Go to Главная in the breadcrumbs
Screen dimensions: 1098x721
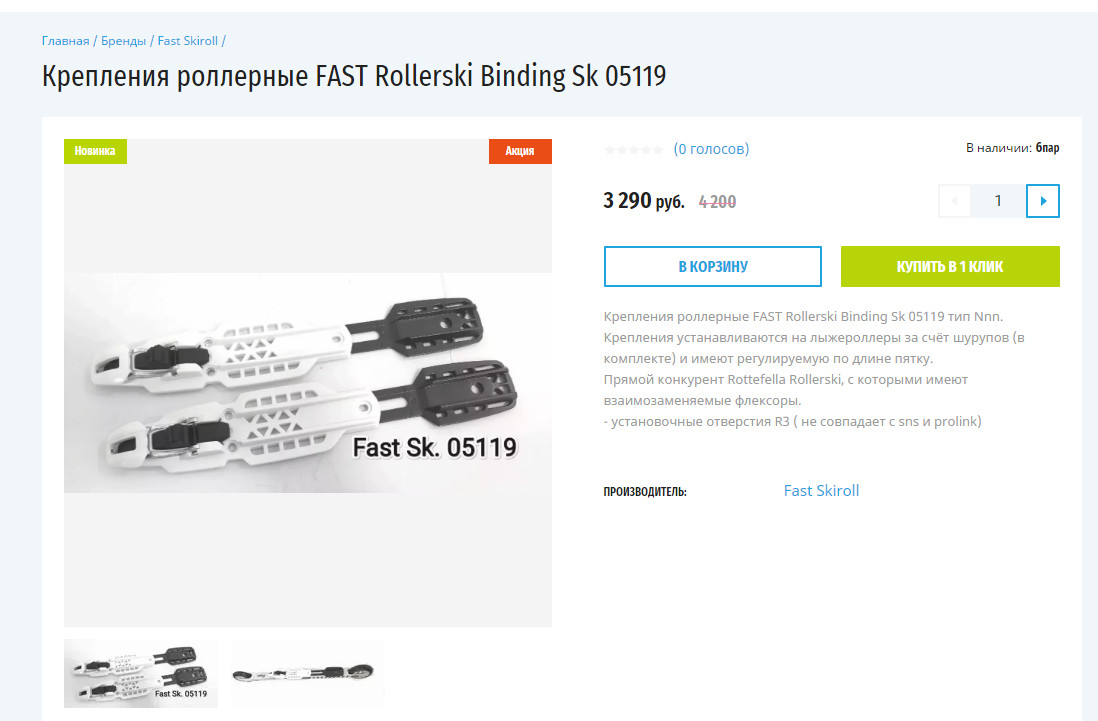coord(66,41)
